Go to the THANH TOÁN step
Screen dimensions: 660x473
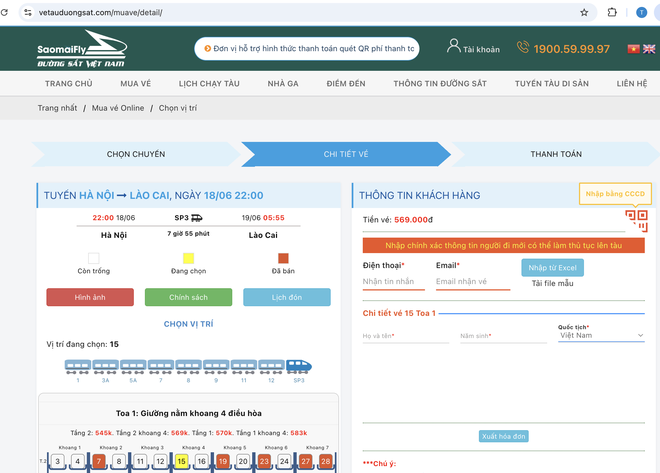click(x=556, y=154)
